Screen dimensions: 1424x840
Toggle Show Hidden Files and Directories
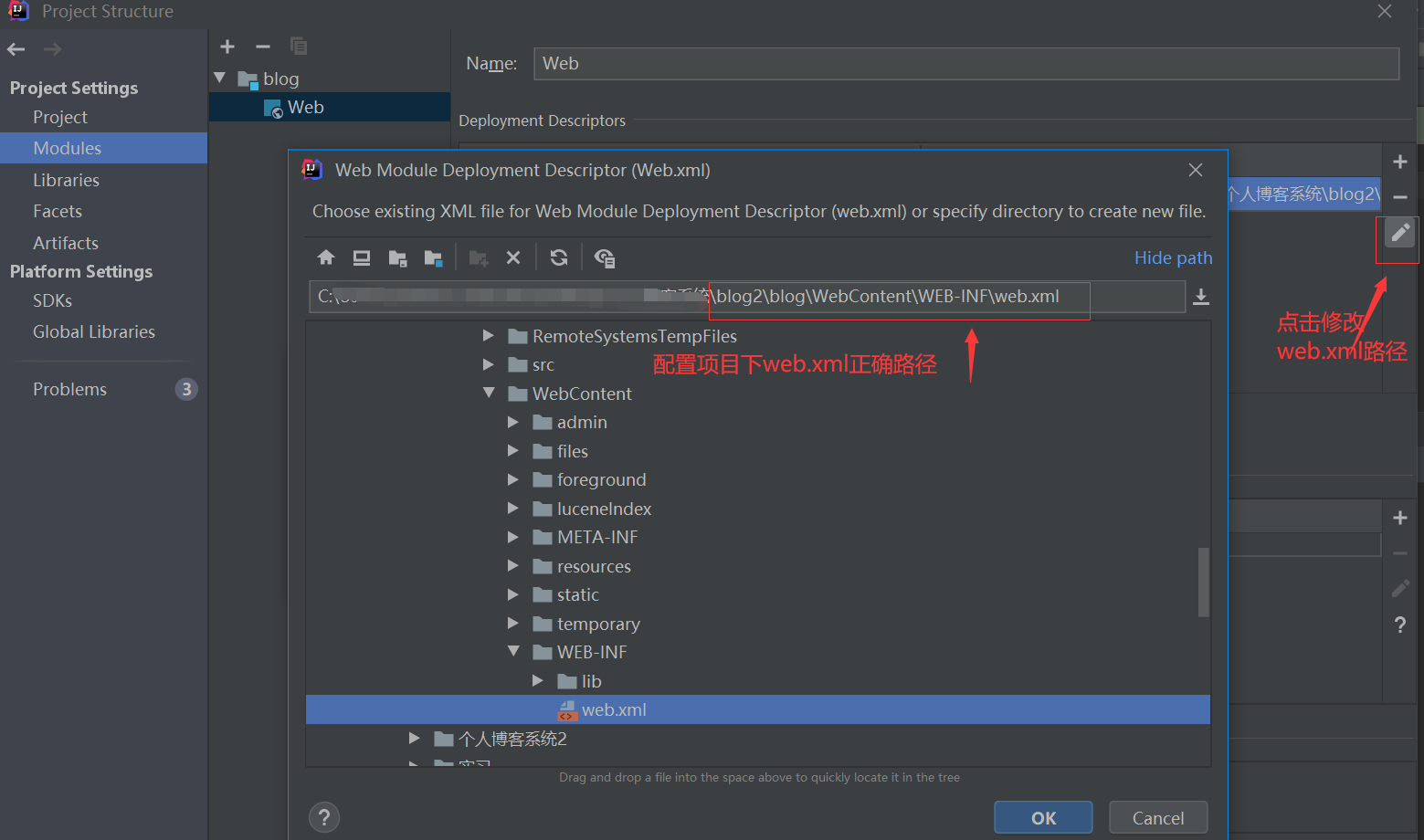coord(604,257)
